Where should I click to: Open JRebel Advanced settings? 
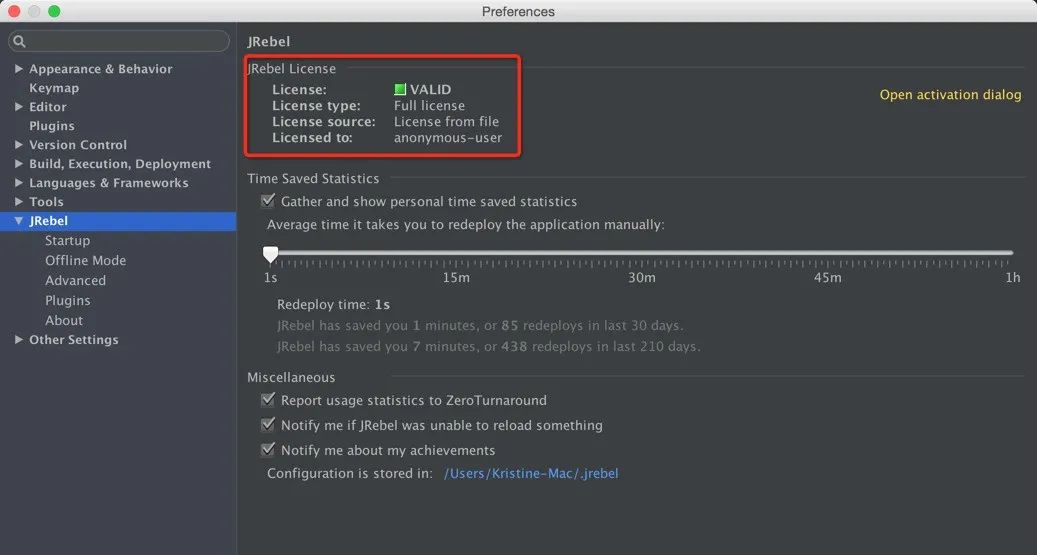(75, 280)
